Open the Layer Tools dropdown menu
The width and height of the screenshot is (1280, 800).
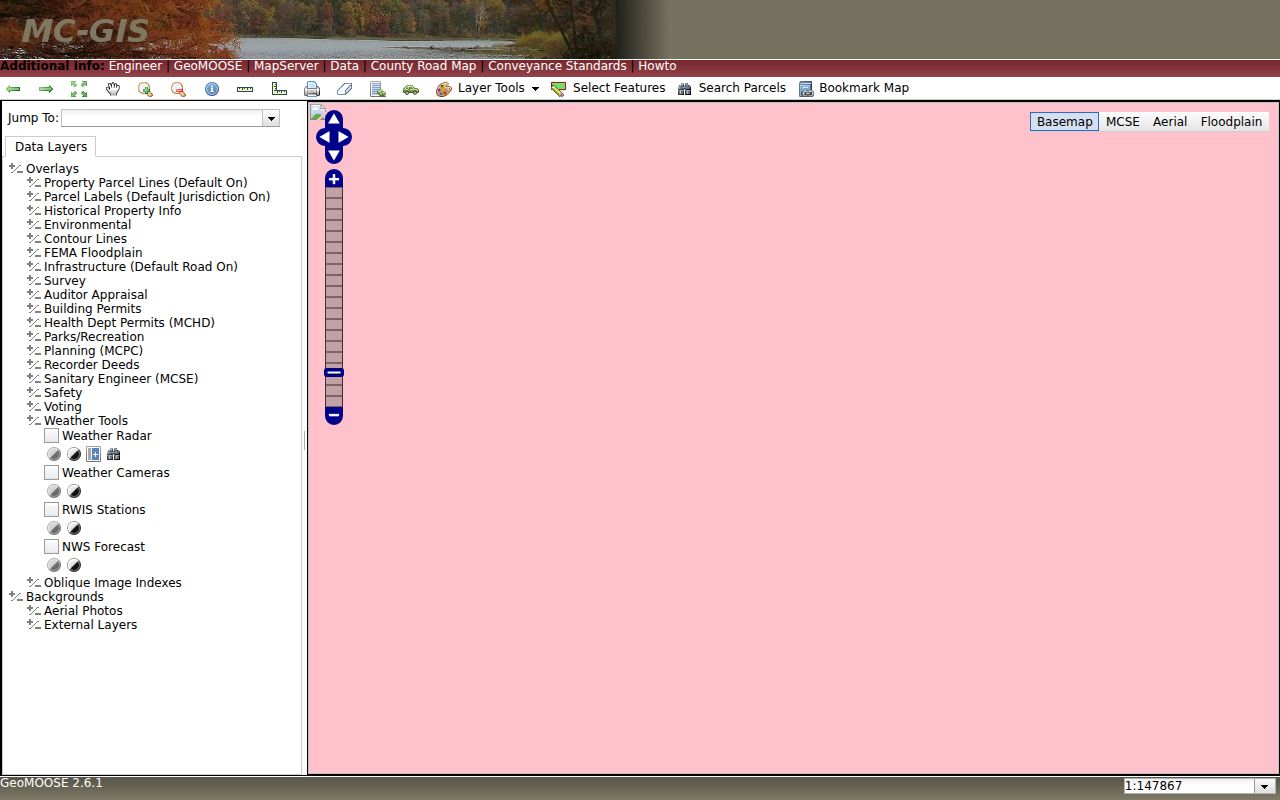coord(488,88)
